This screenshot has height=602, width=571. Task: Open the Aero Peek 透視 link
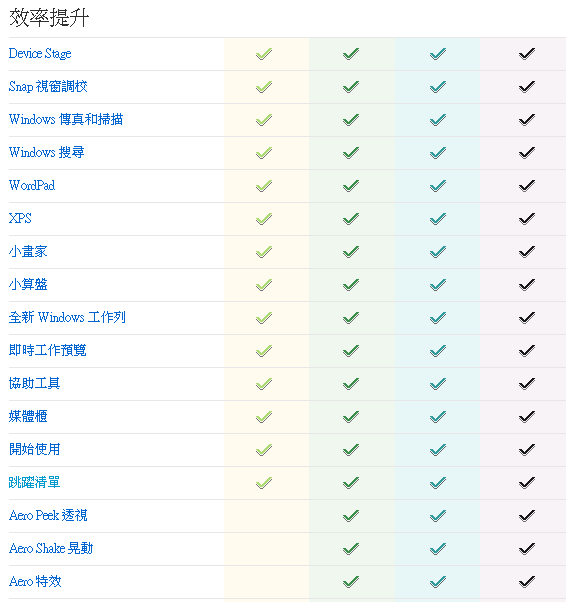pos(48,516)
